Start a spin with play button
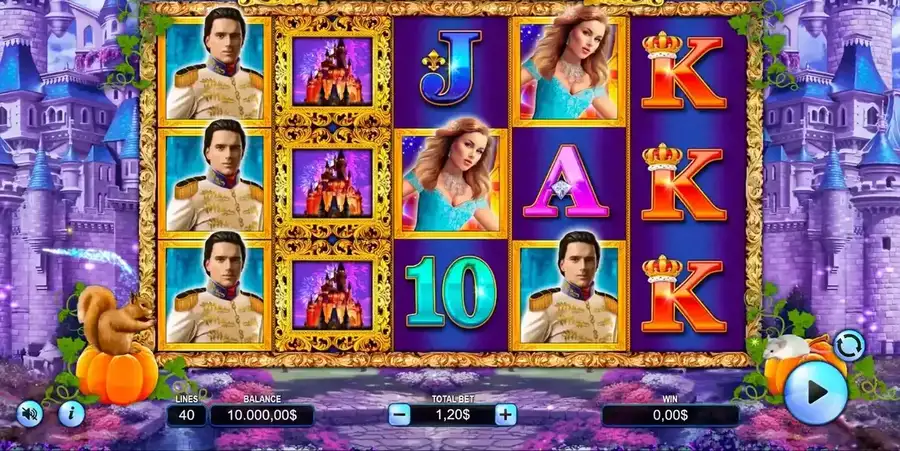 (815, 392)
